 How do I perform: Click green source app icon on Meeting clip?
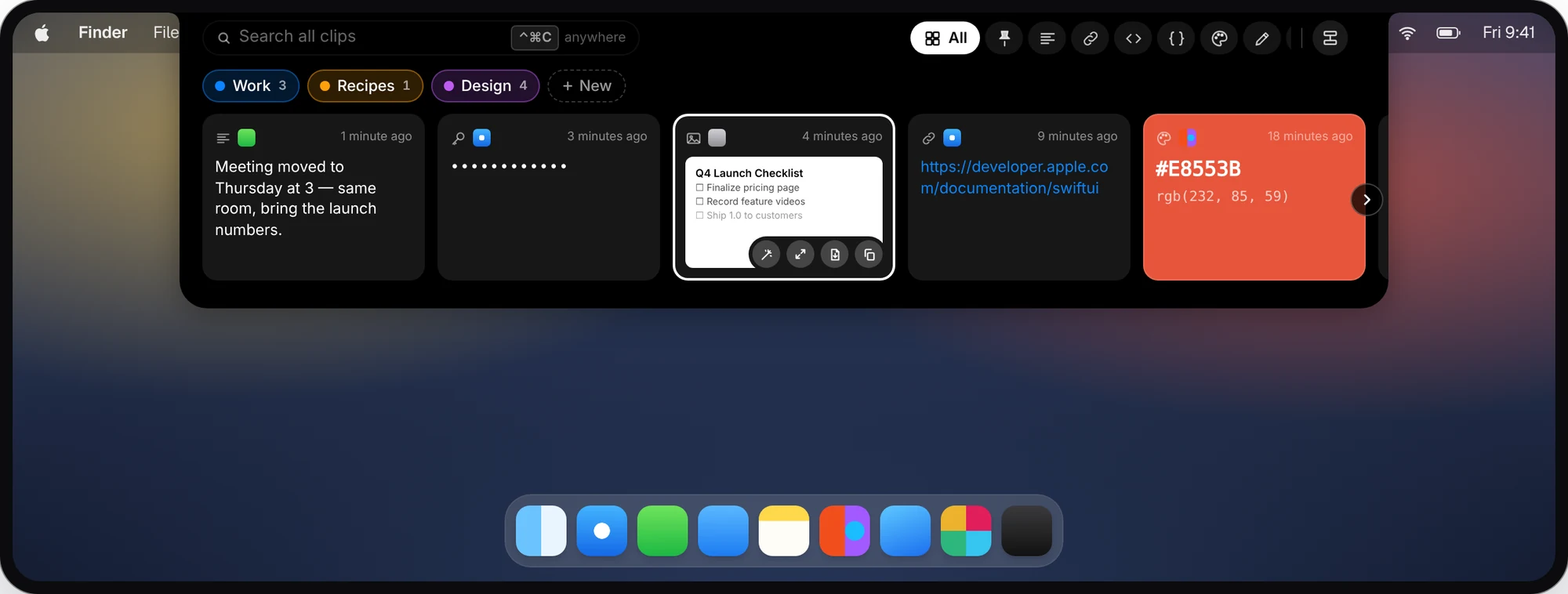point(247,138)
